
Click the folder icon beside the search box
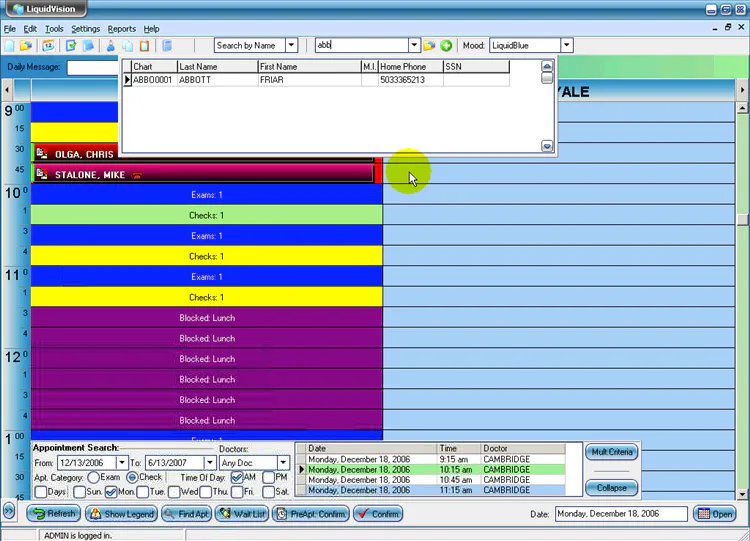pos(429,46)
